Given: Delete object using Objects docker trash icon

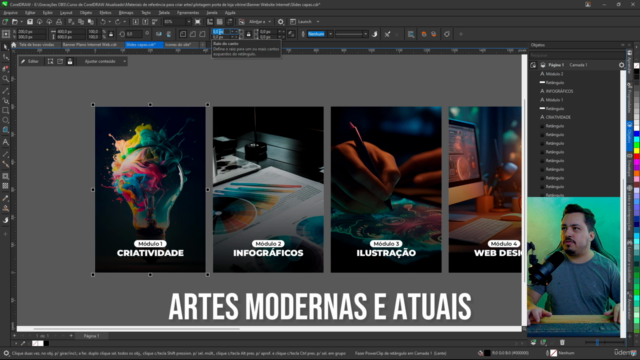Looking at the screenshot, I should click(x=562, y=342).
